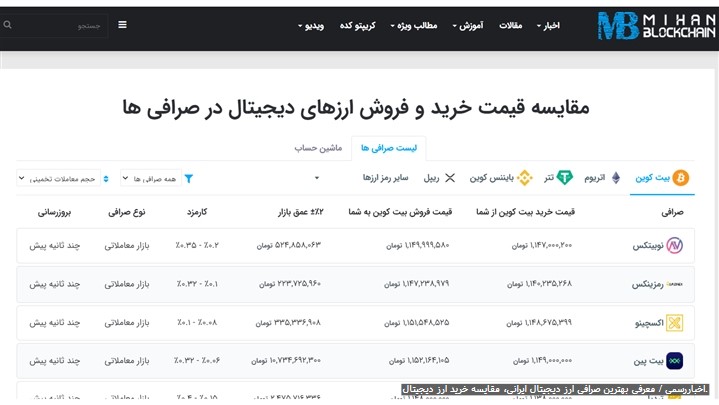Open the اخبار menu
The height and width of the screenshot is (405, 719).
point(548,26)
